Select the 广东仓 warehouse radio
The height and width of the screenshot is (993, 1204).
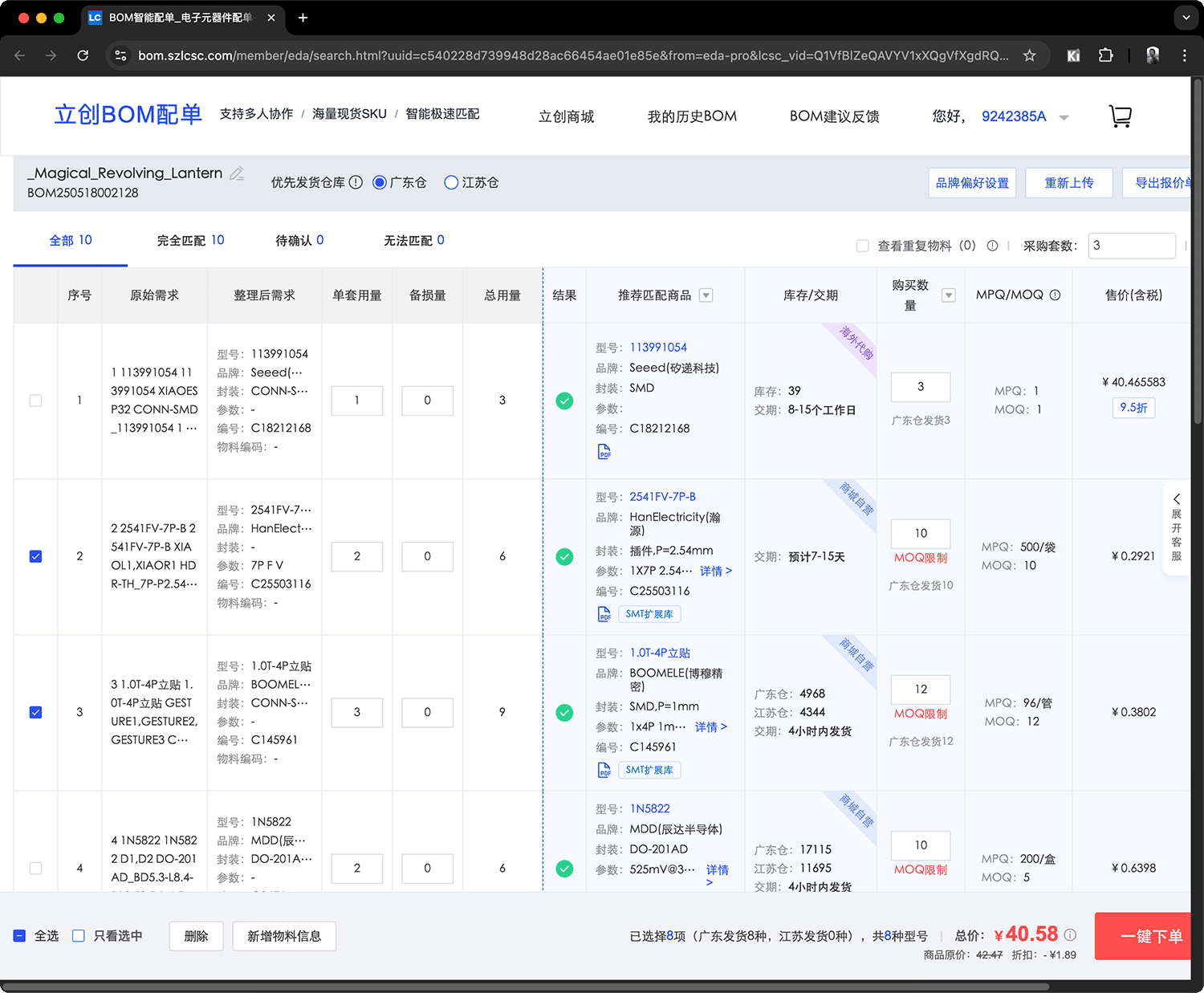point(380,182)
